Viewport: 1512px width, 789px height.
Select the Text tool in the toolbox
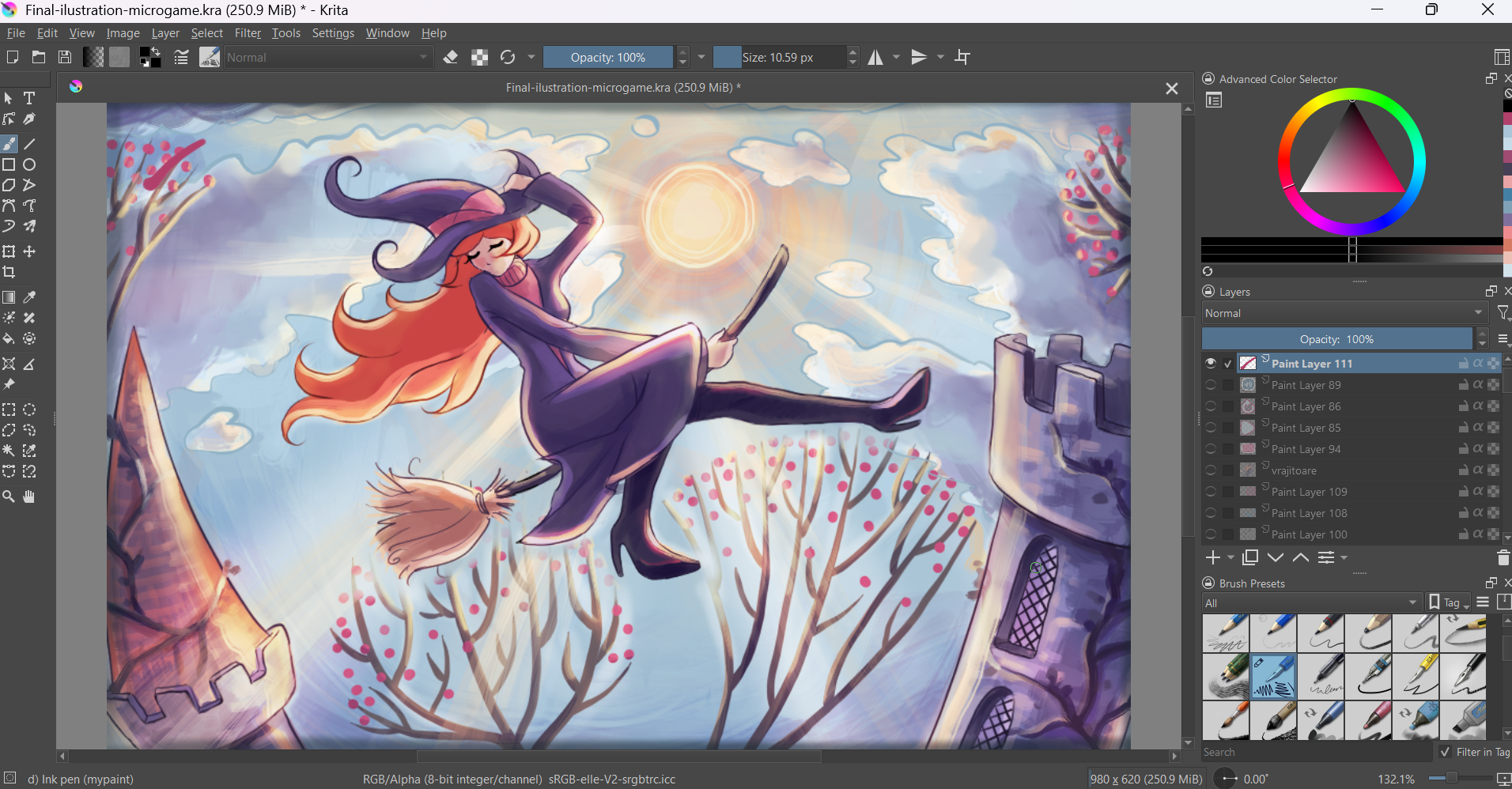[x=29, y=98]
